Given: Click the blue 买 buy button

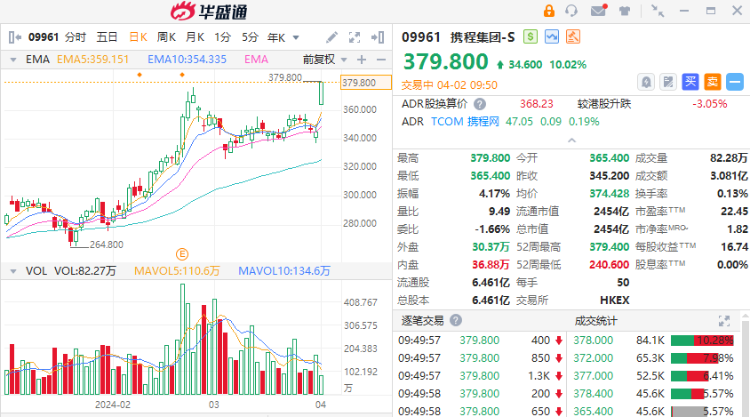Looking at the screenshot, I should coord(690,82).
